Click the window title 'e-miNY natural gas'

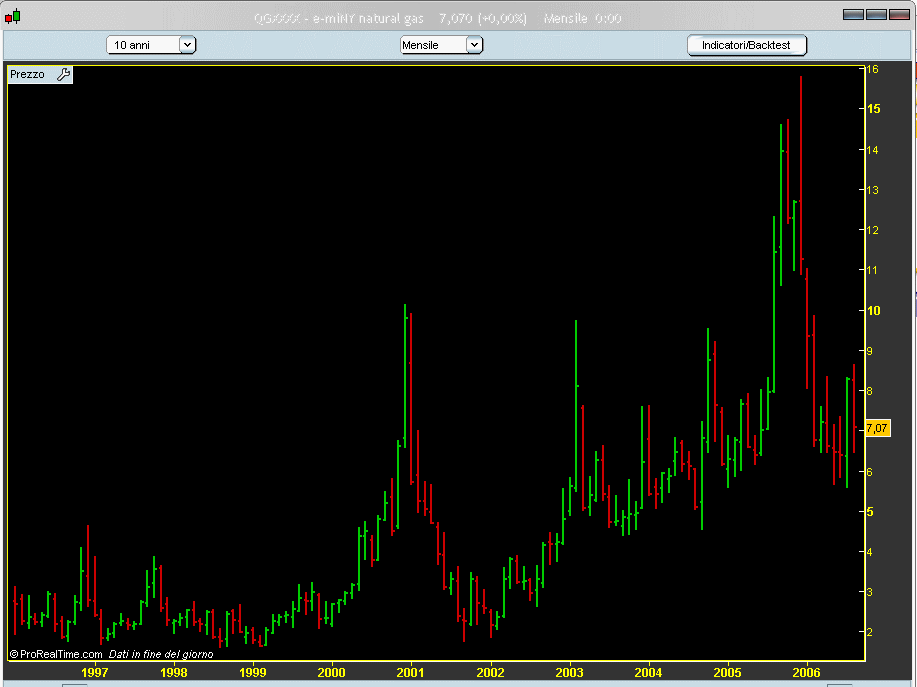368,18
